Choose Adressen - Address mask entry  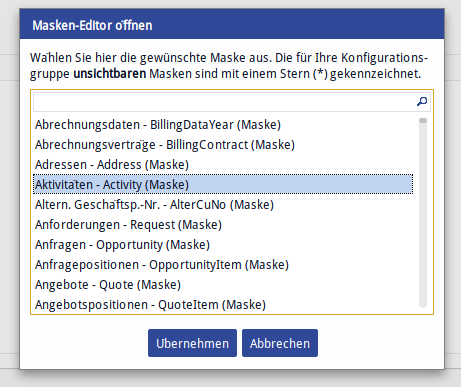tap(223, 165)
